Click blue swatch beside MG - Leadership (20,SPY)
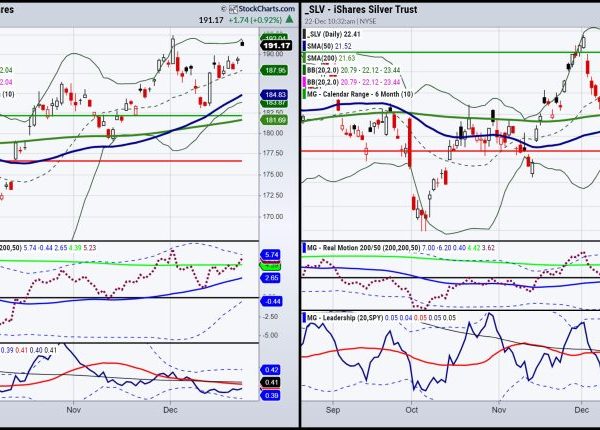The image size is (600, 430). [x=304, y=318]
